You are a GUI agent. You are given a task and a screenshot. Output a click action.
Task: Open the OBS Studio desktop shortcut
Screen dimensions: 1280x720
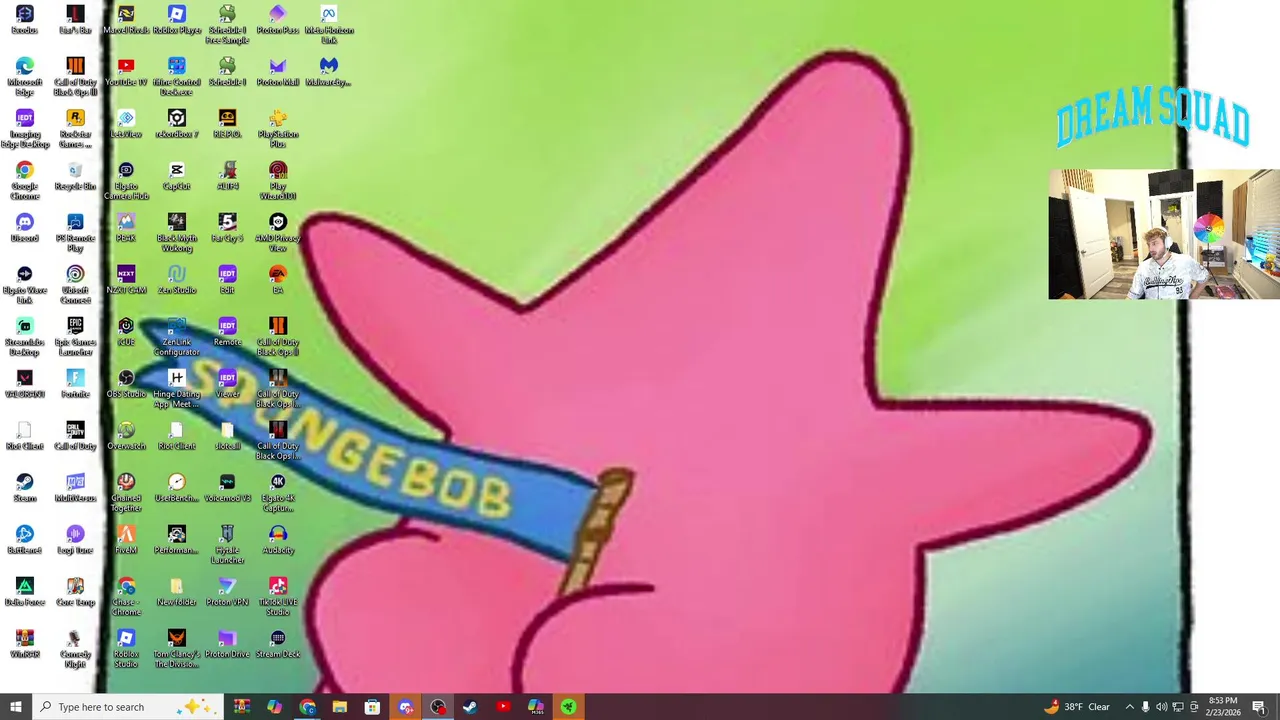tap(126, 384)
